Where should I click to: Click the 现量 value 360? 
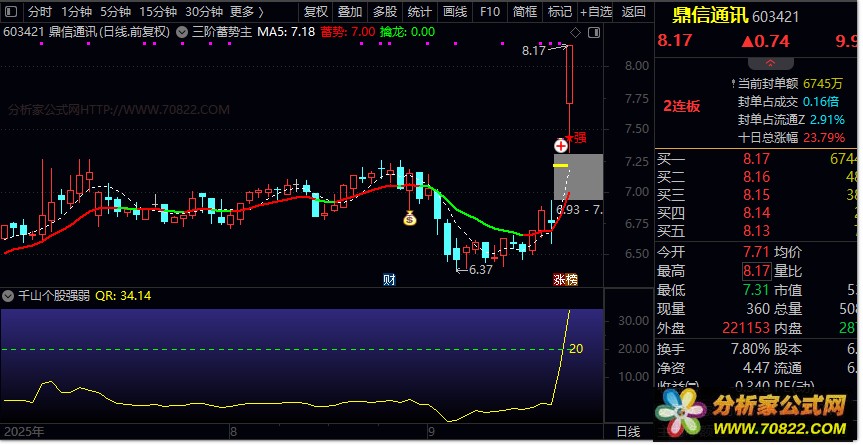tap(758, 309)
